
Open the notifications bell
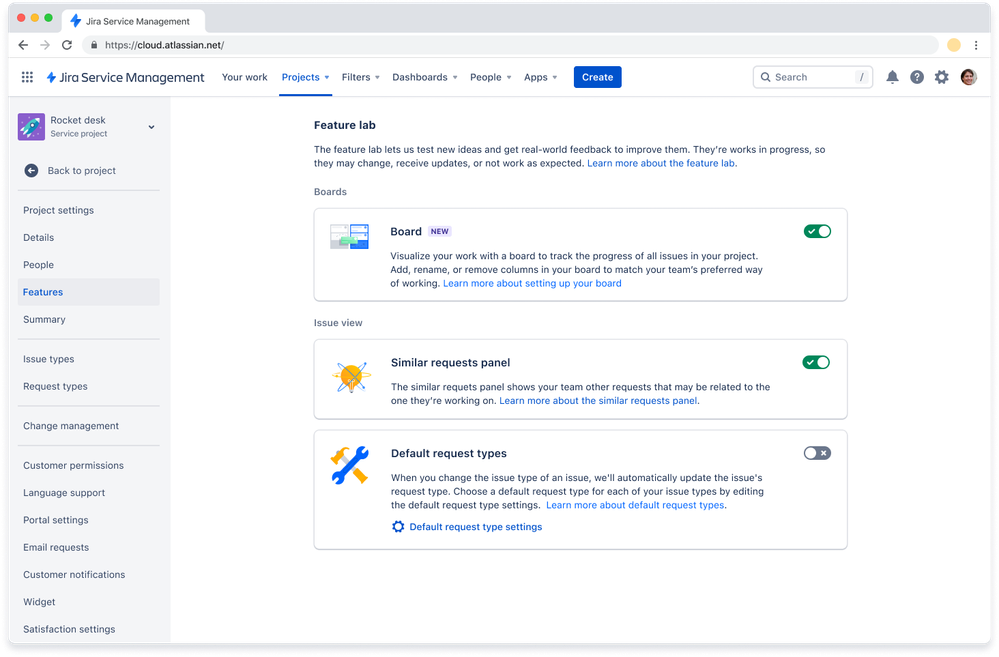892,77
